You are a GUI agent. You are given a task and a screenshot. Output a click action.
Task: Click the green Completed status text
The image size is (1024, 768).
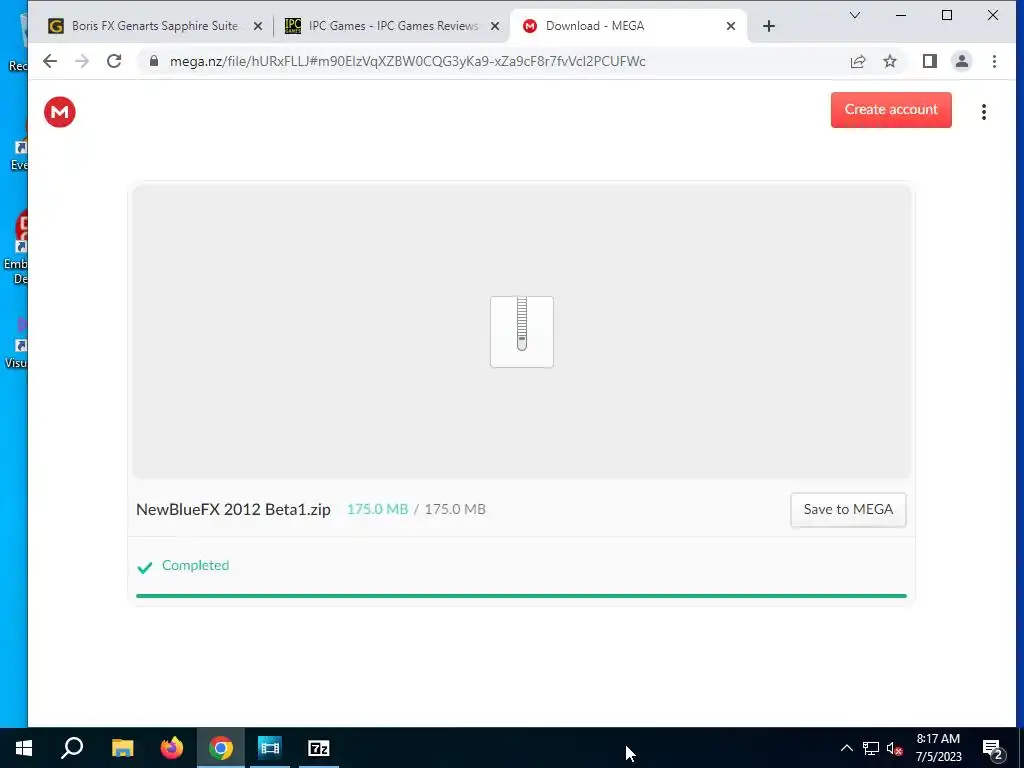point(195,565)
